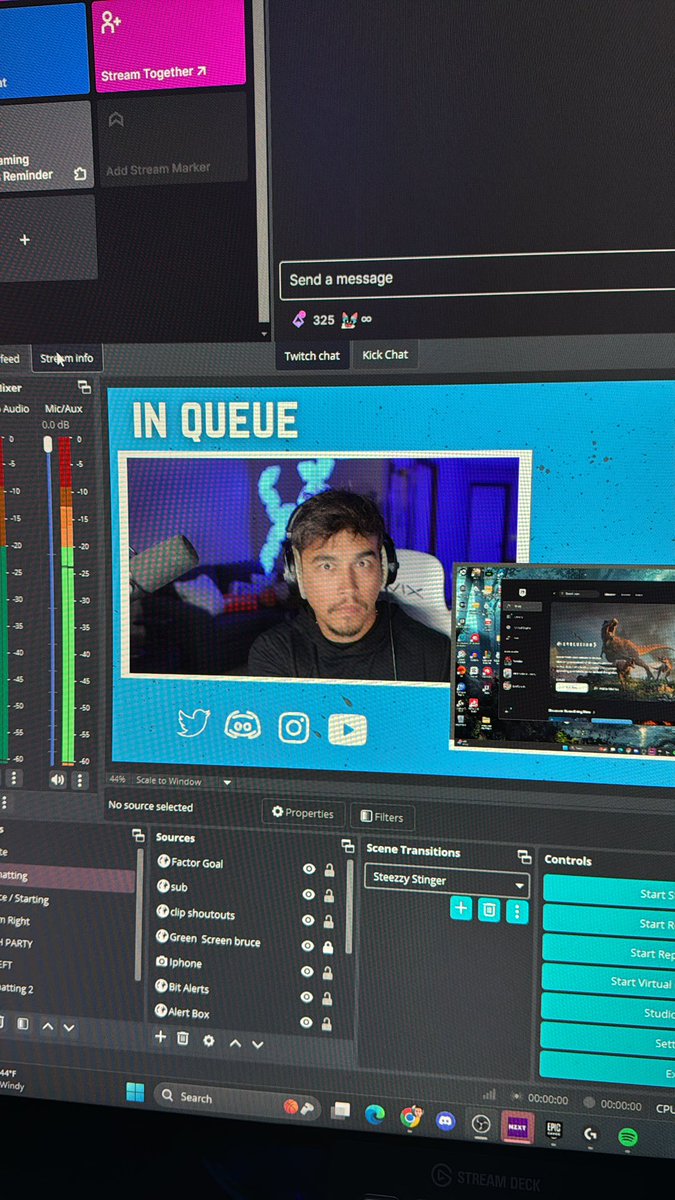Open the Mic/Aux three-dot options menu

point(80,780)
